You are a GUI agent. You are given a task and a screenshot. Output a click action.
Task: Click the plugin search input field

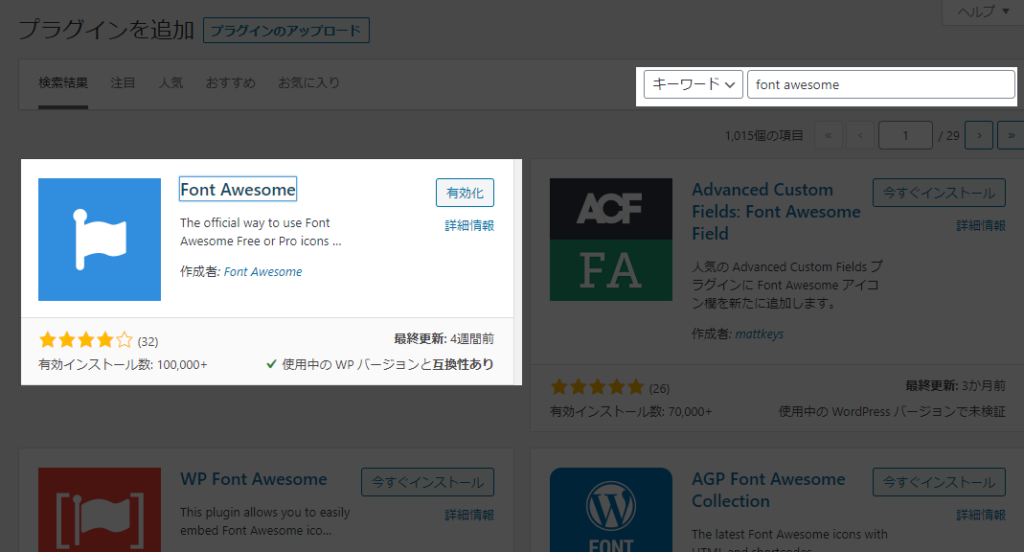click(x=880, y=85)
